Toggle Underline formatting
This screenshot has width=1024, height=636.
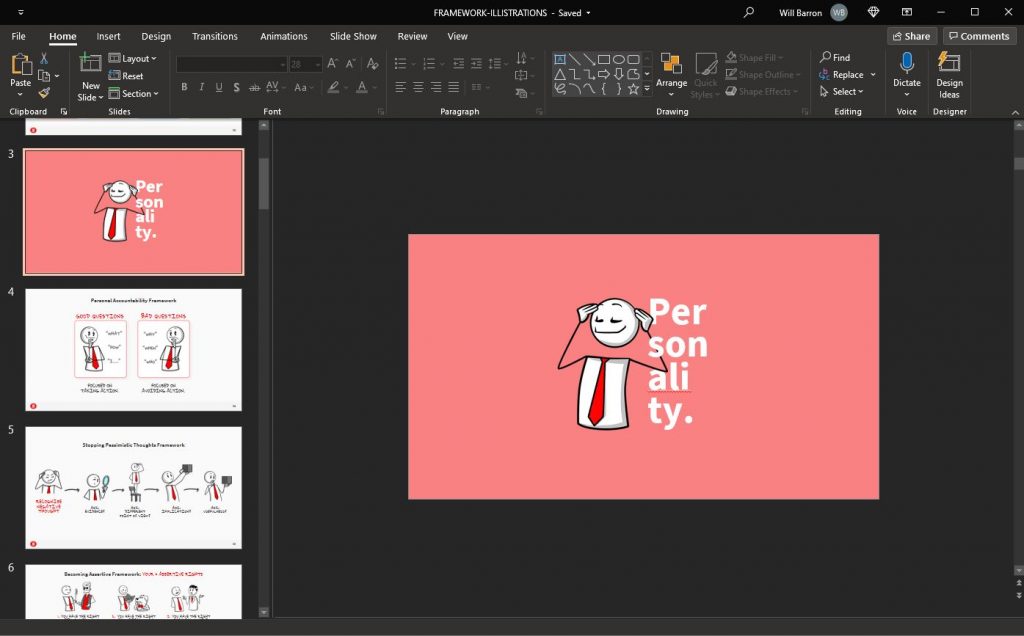(220, 87)
